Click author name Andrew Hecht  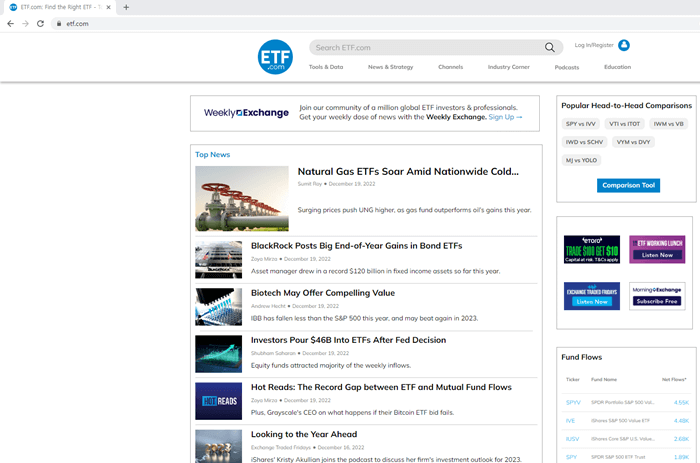pyautogui.click(x=268, y=306)
